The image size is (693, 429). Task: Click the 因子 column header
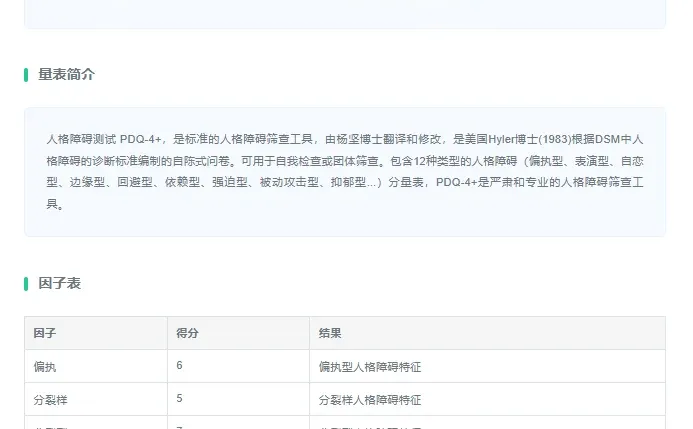click(96, 333)
